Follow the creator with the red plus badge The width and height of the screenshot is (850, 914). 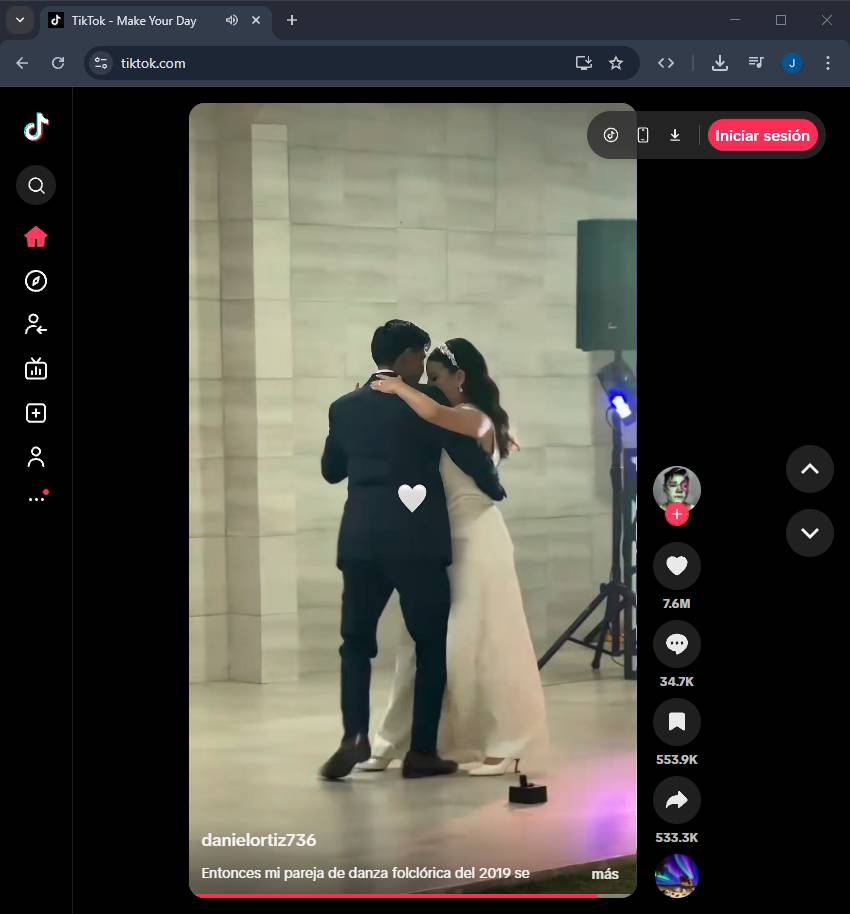(677, 514)
